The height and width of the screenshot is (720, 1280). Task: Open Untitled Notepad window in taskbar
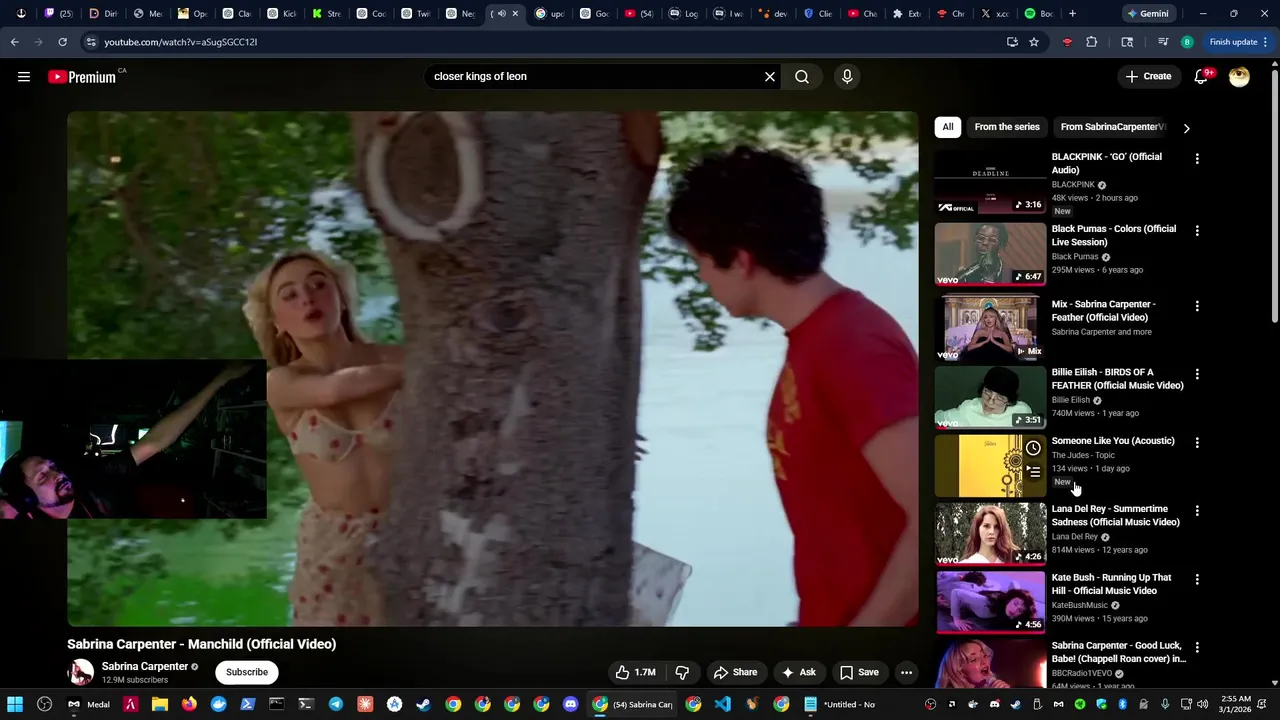pos(840,704)
